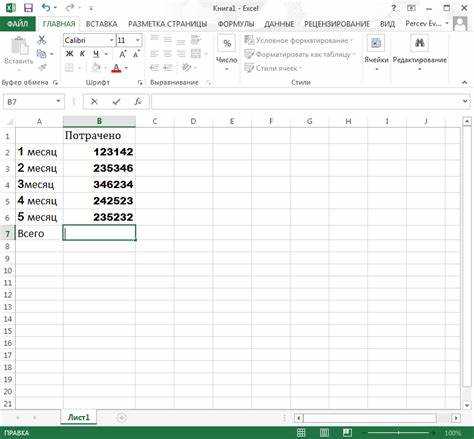Toggle underline Ч formatting
This screenshot has height=439, width=474.
(96, 54)
